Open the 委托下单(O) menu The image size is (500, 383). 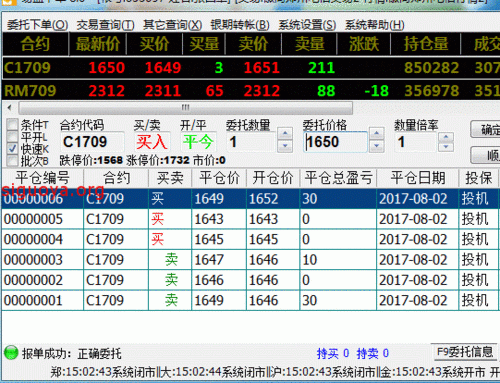coord(37,25)
